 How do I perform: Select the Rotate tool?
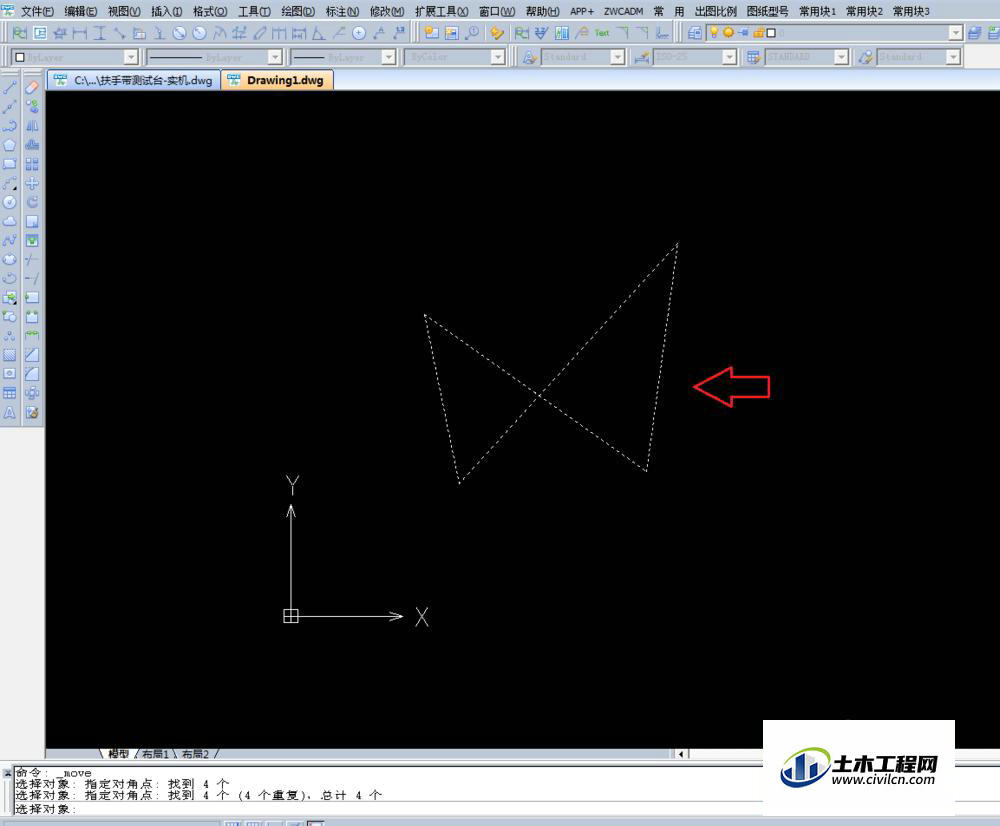click(32, 202)
